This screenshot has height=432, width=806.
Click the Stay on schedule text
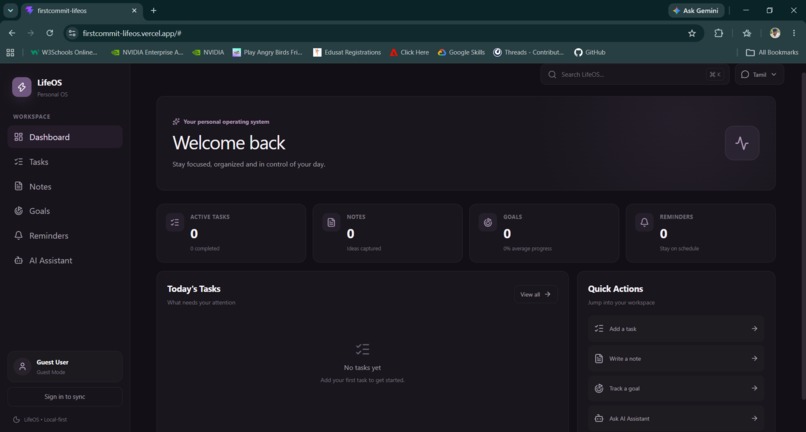(679, 249)
